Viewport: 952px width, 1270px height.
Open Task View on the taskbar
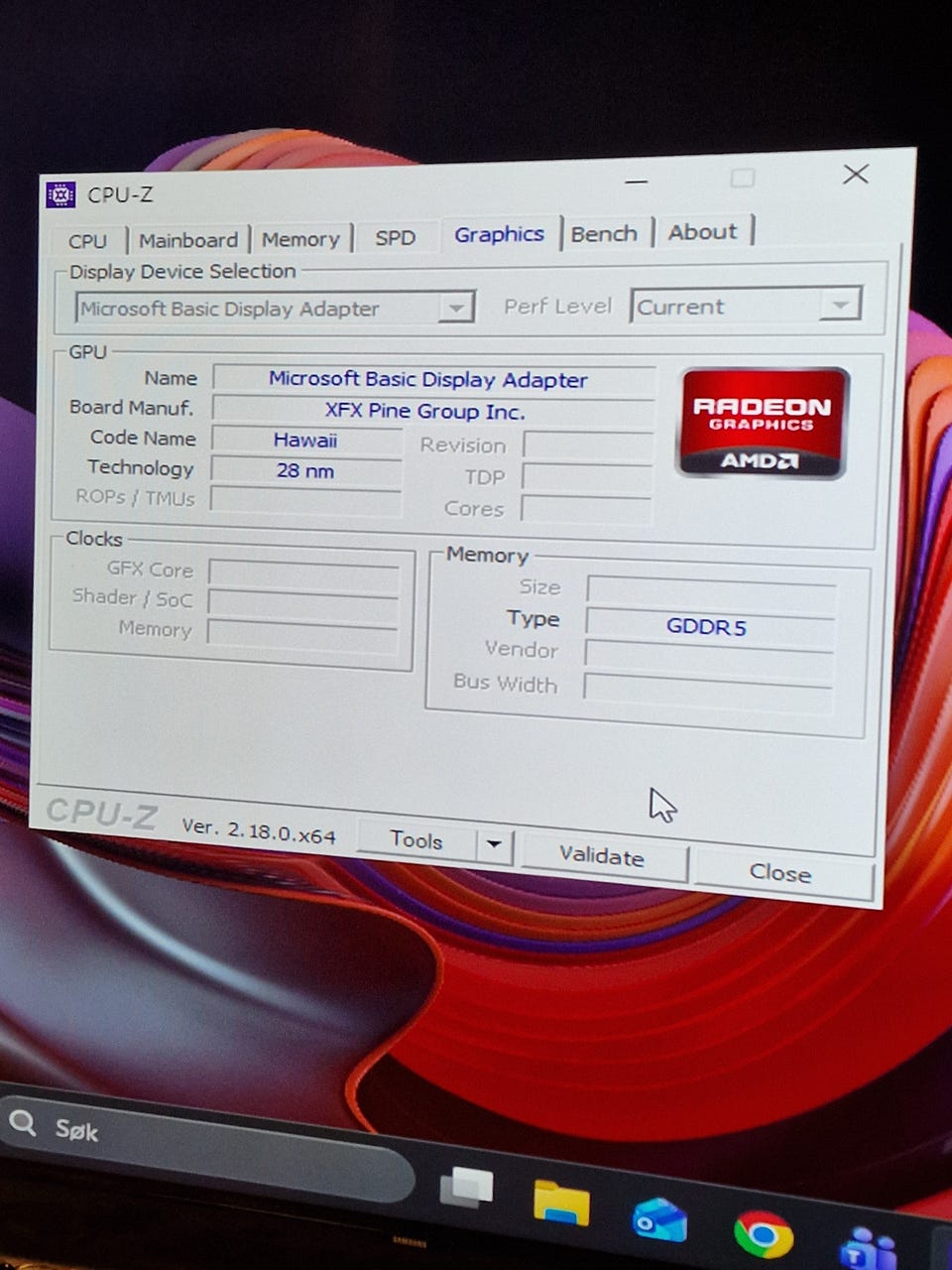466,1187
